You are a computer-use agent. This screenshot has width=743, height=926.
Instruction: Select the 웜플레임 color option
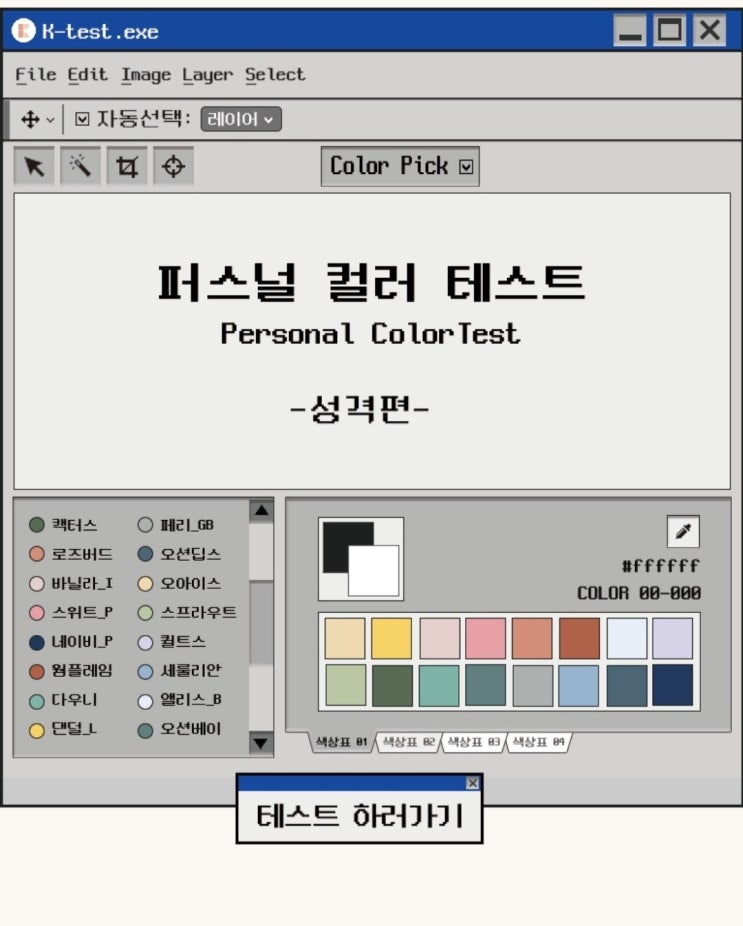[x=70, y=671]
